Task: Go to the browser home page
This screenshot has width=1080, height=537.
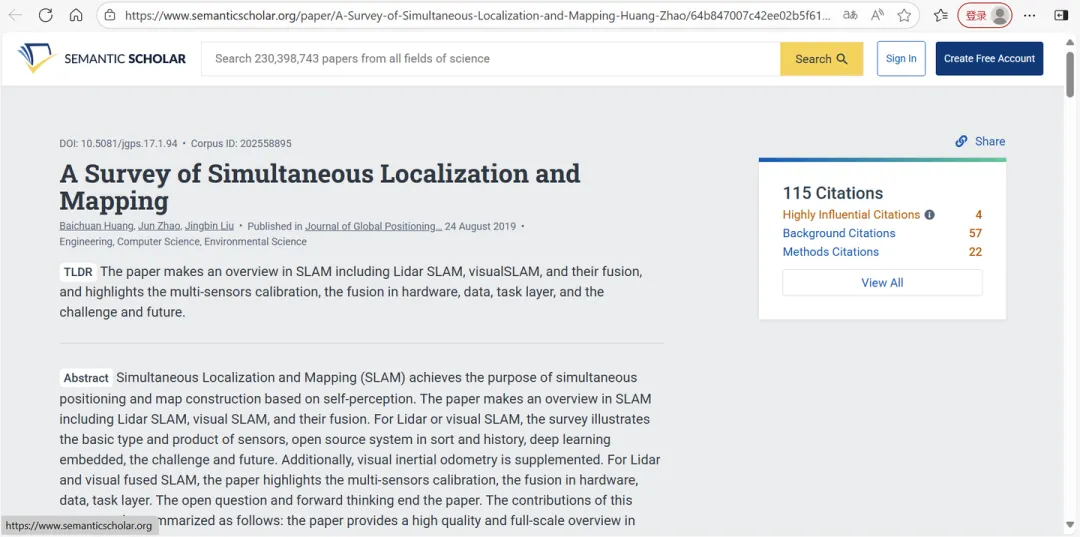Action: tap(76, 15)
